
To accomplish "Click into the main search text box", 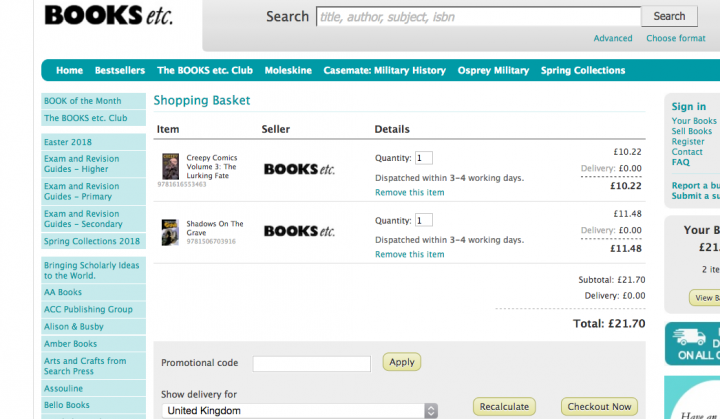I will coord(478,17).
